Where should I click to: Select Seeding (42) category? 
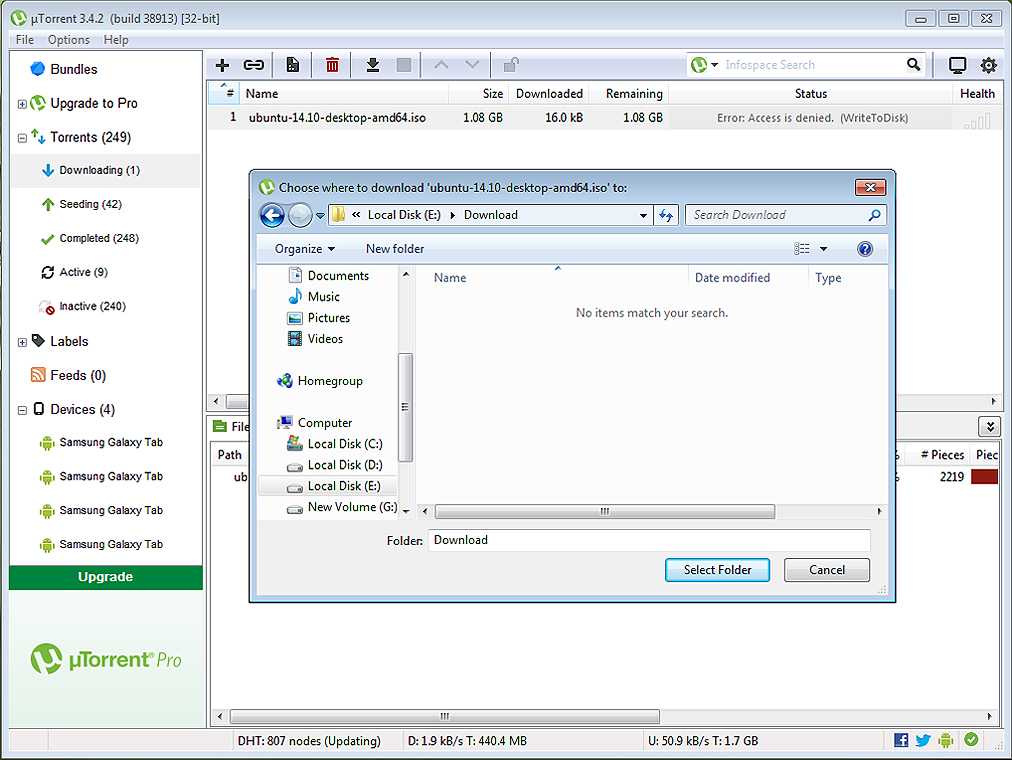pos(106,205)
